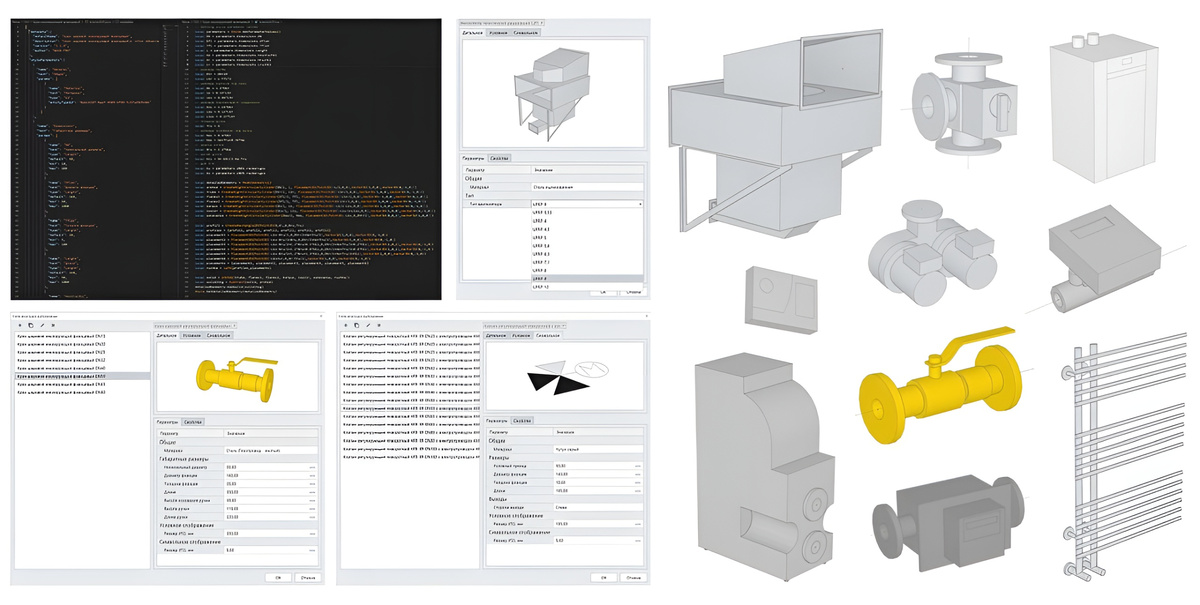Screen dimensions: 1200x605
Task: Click the Материал value field in the top ventilation unit dialog
Action: (587, 186)
